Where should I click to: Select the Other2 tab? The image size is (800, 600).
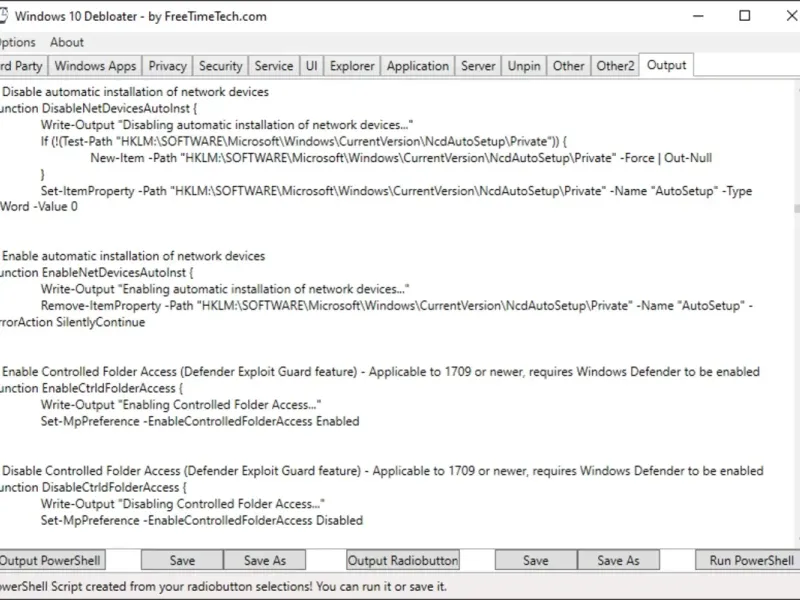(x=615, y=66)
